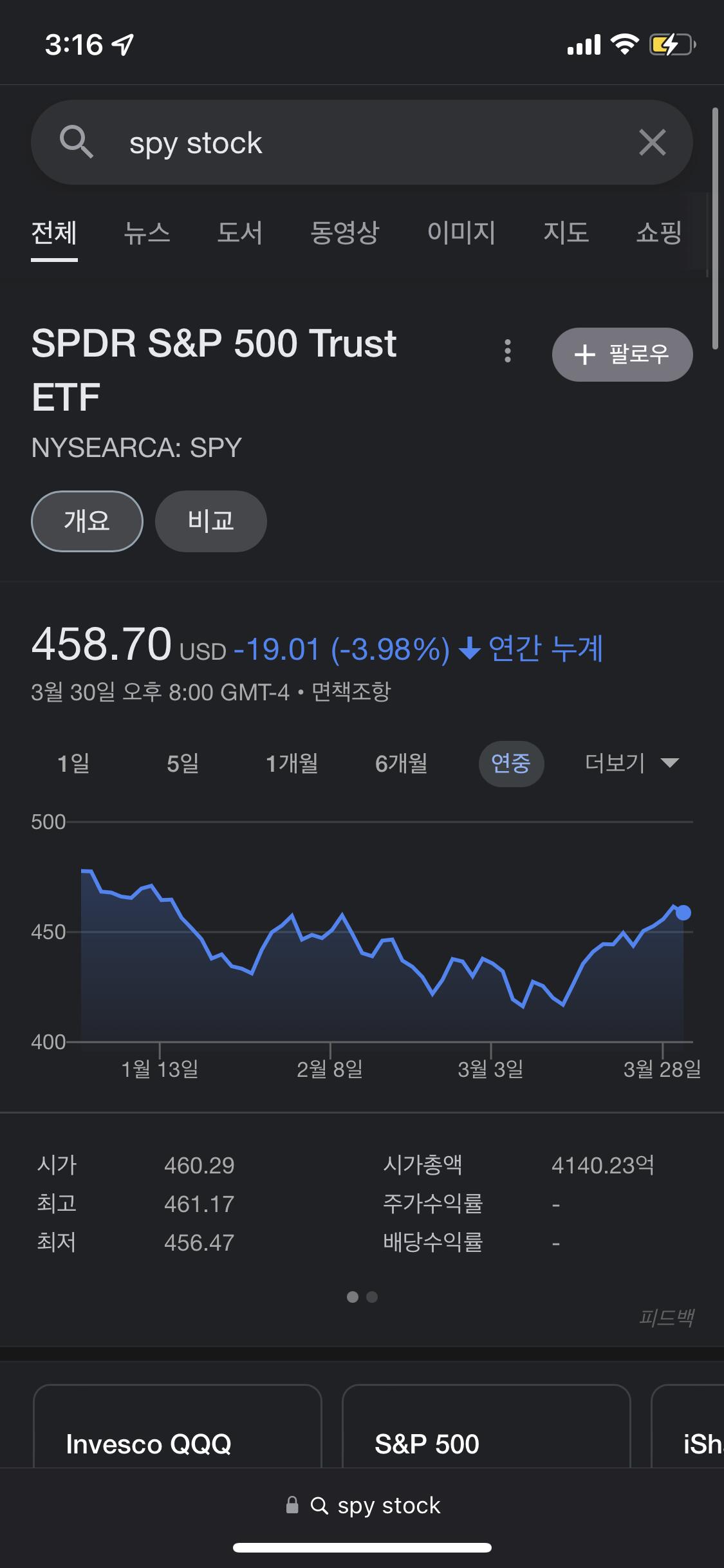Open the 이미지 tab
The width and height of the screenshot is (724, 1568).
461,232
